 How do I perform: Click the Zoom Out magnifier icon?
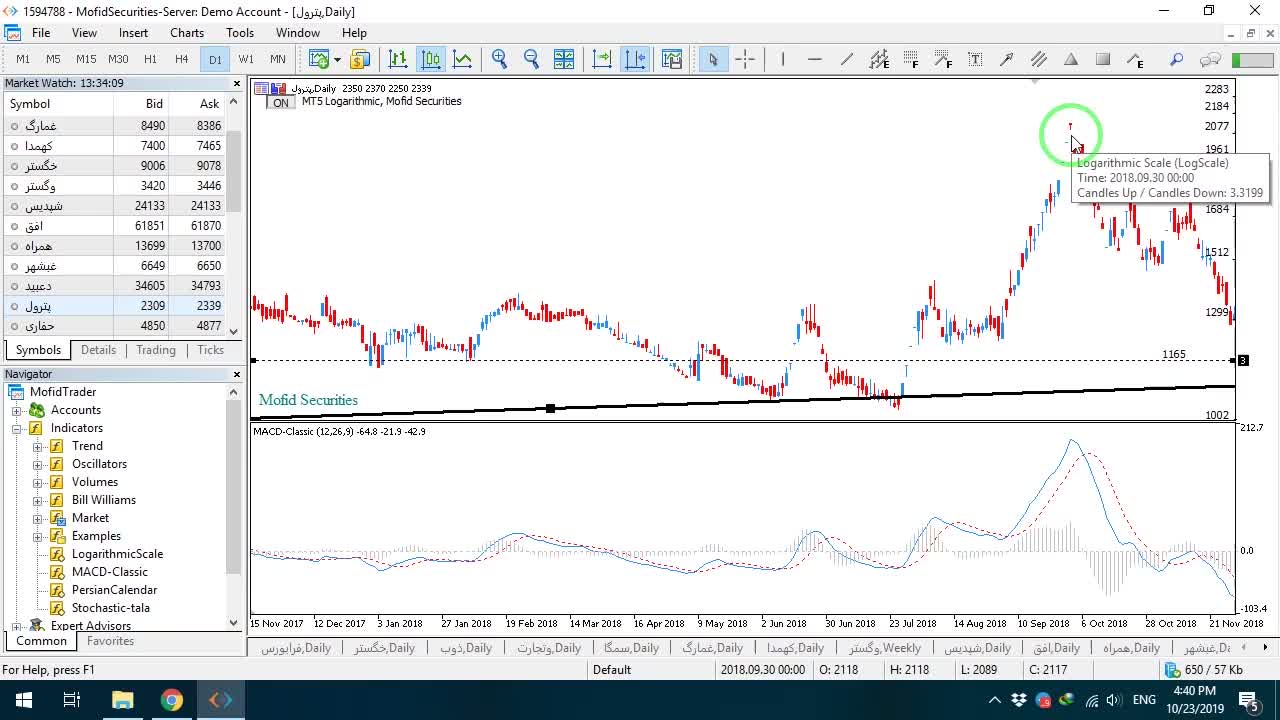531,59
